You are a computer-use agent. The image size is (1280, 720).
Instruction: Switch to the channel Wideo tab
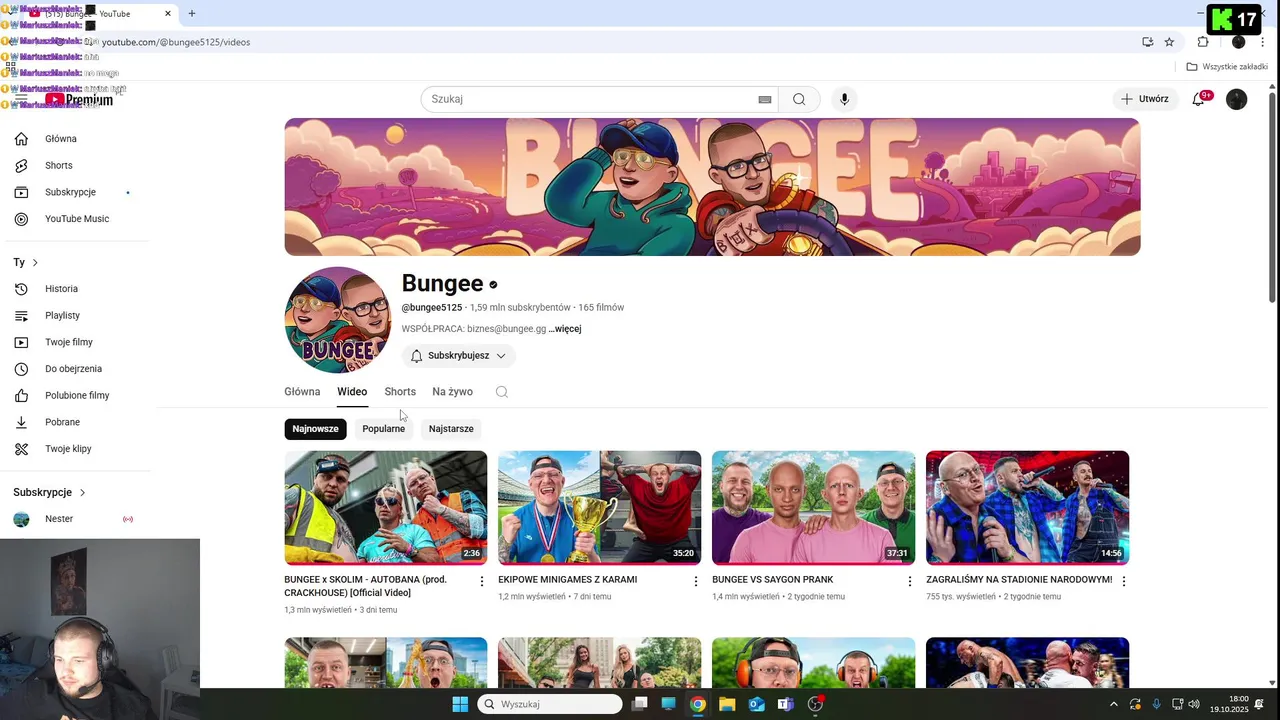pyautogui.click(x=352, y=392)
